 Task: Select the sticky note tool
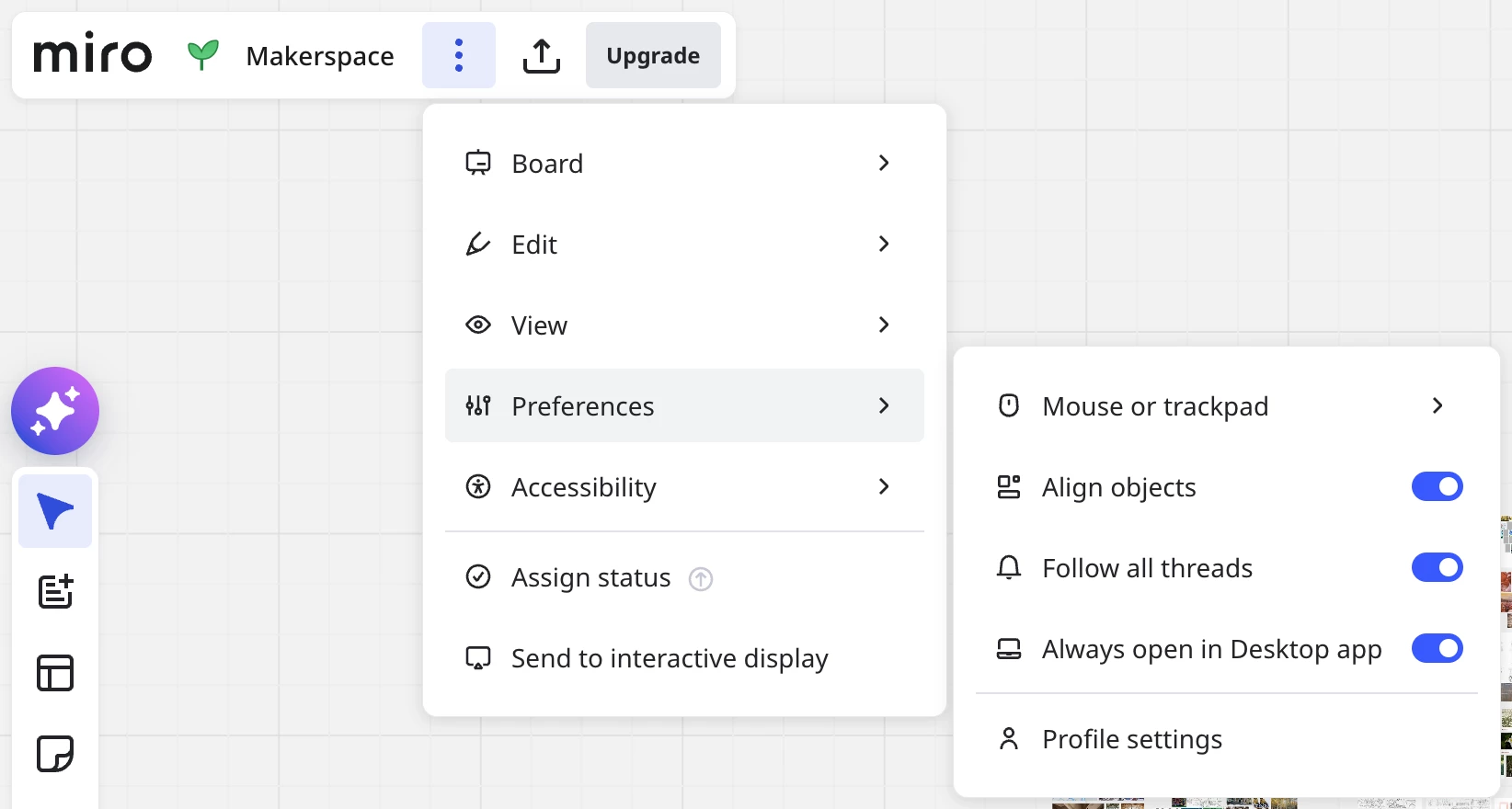click(x=55, y=754)
